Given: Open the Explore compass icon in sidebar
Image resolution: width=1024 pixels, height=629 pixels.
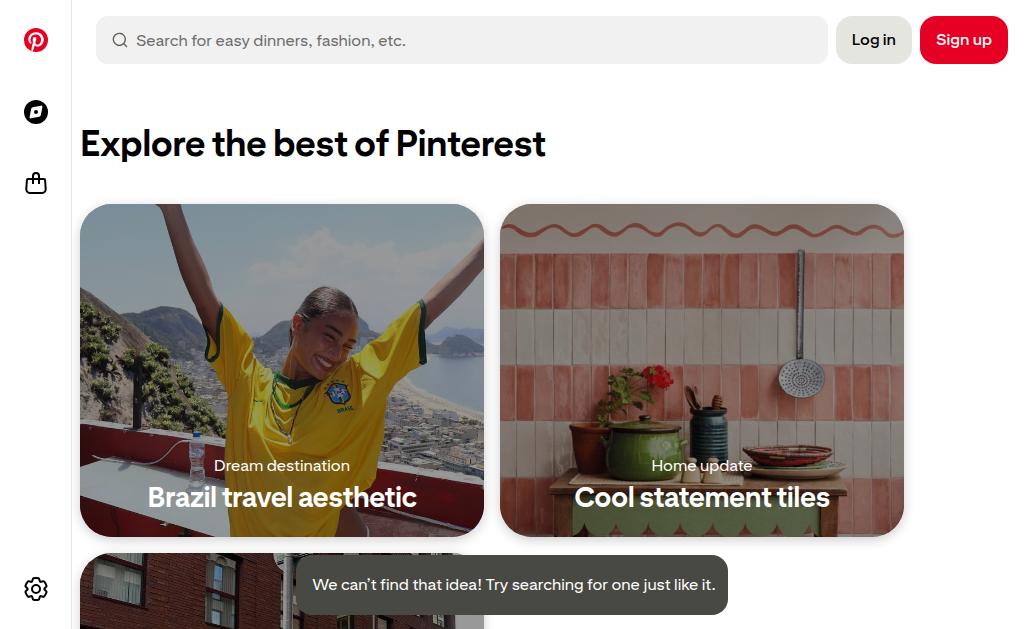Looking at the screenshot, I should pyautogui.click(x=36, y=112).
